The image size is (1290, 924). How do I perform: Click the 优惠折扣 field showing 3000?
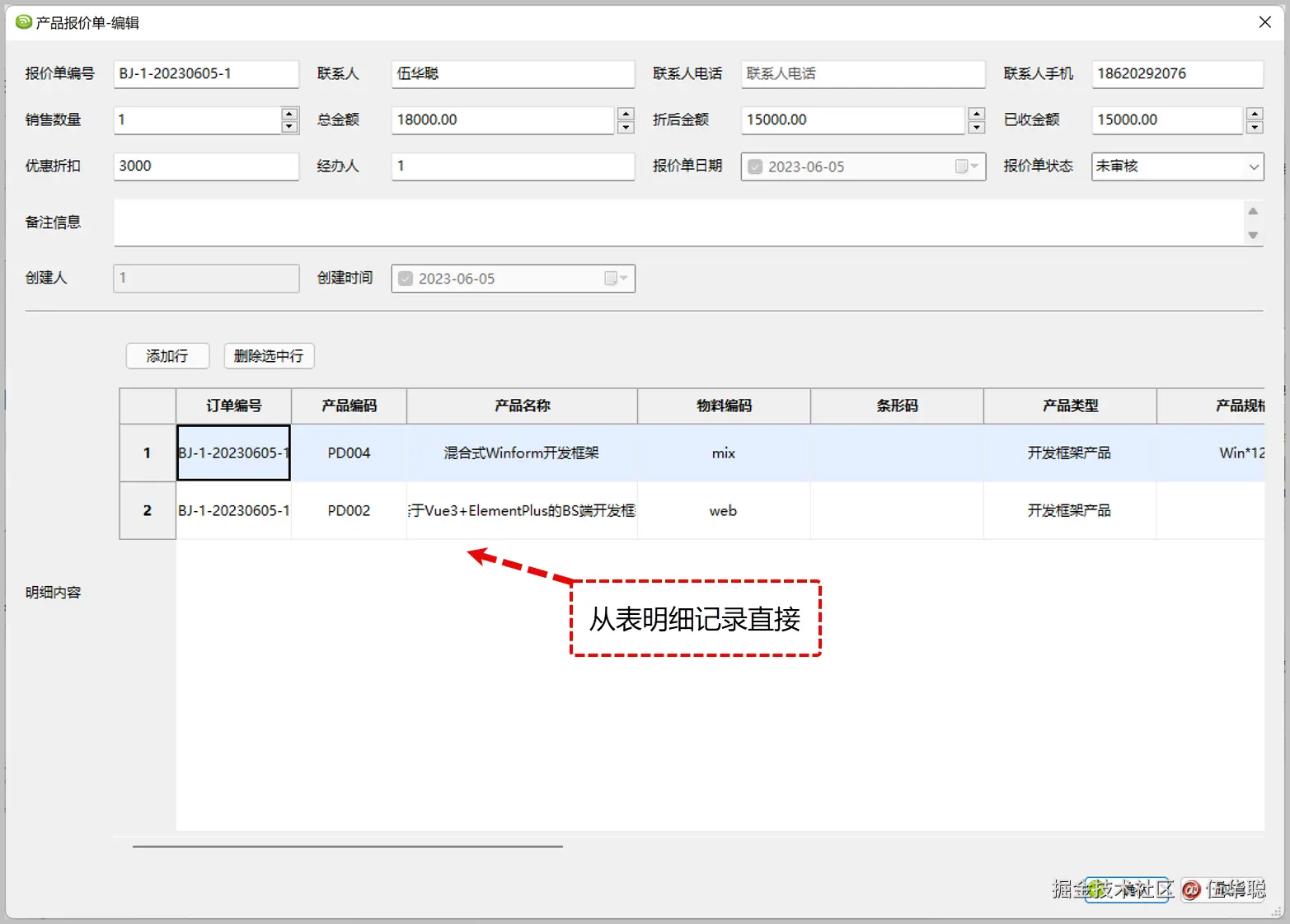tap(206, 166)
